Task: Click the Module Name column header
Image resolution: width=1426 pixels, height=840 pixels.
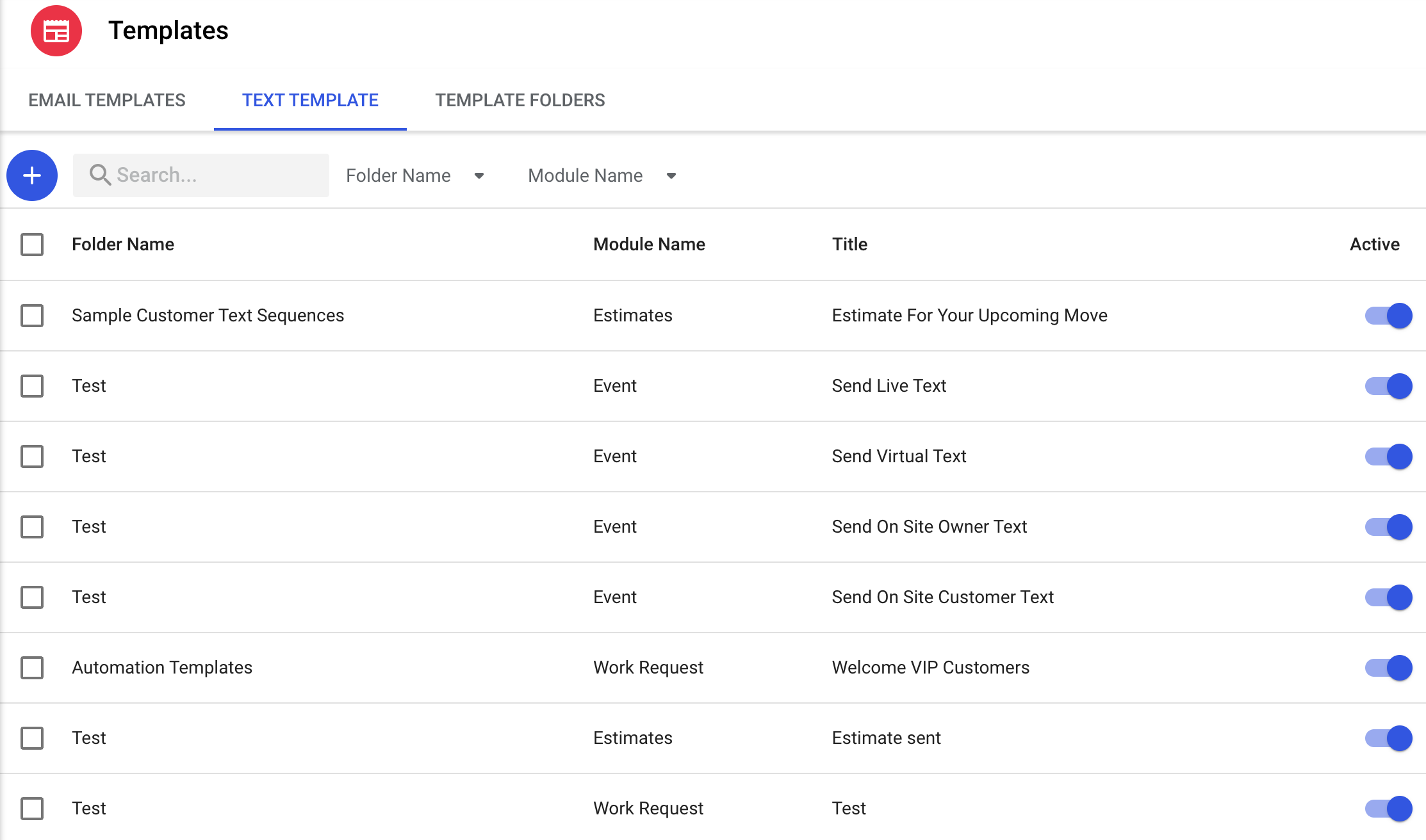Action: click(649, 244)
